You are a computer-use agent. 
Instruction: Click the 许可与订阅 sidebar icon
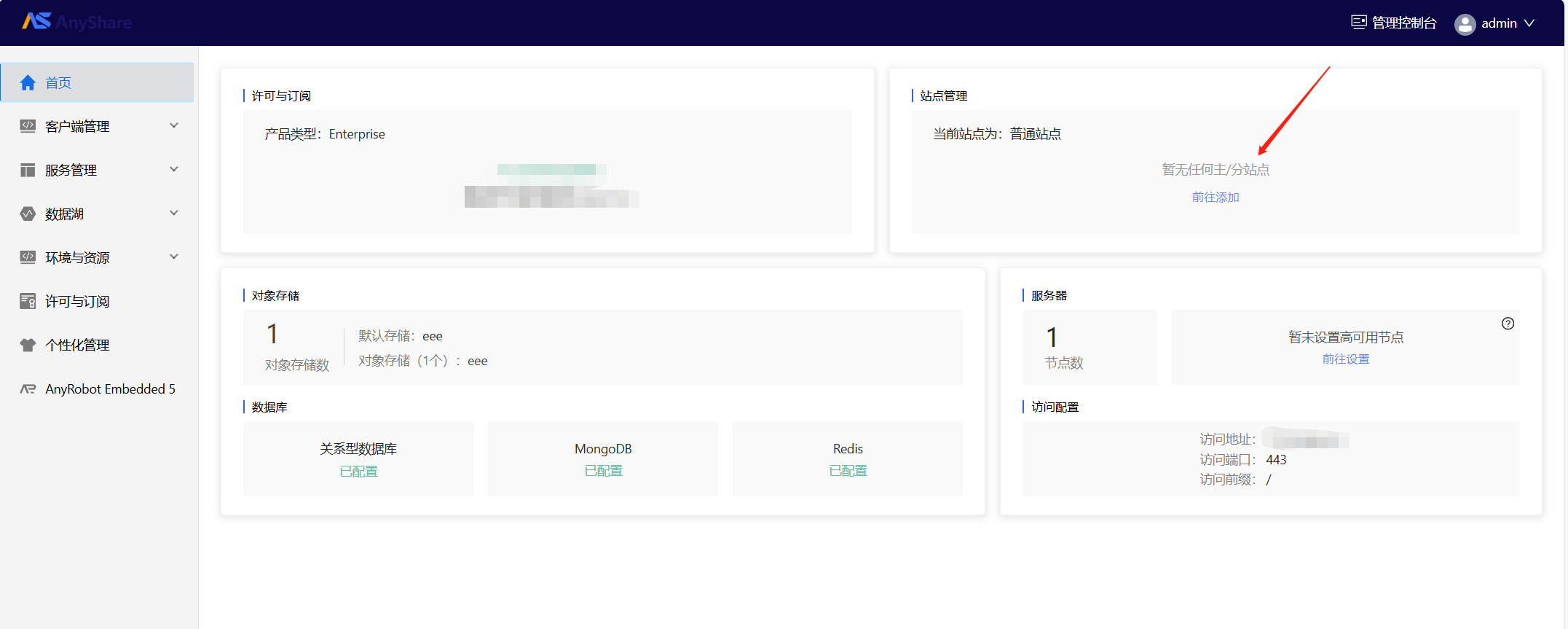point(28,301)
